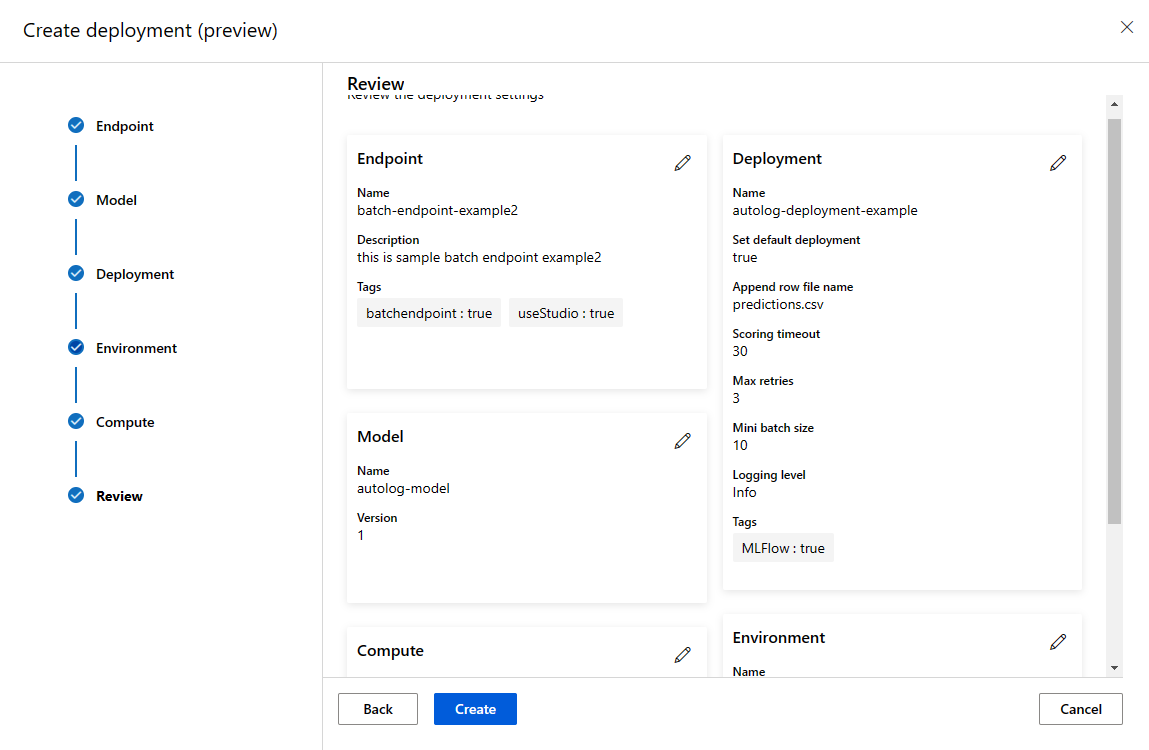Viewport: 1149px width, 750px height.
Task: Go to the Deployment wizard step
Action: 135,274
